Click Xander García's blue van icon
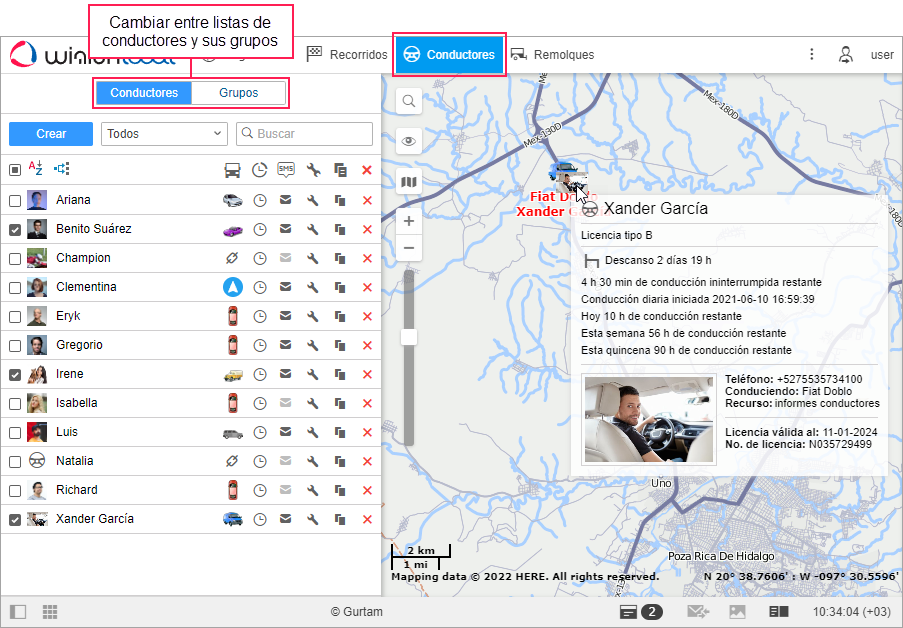Image resolution: width=903 pixels, height=628 pixels. 233,519
